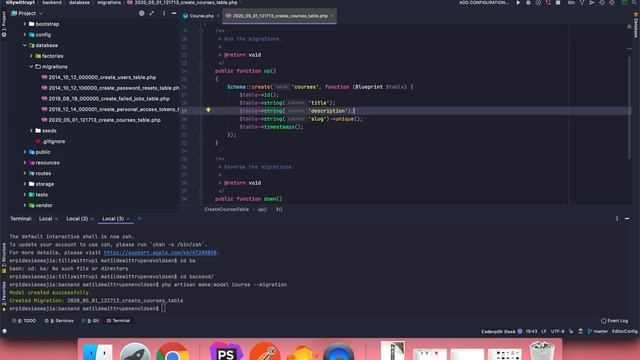Collapse the migrations folder
The height and width of the screenshot is (360, 640).
pyautogui.click(x=31, y=67)
